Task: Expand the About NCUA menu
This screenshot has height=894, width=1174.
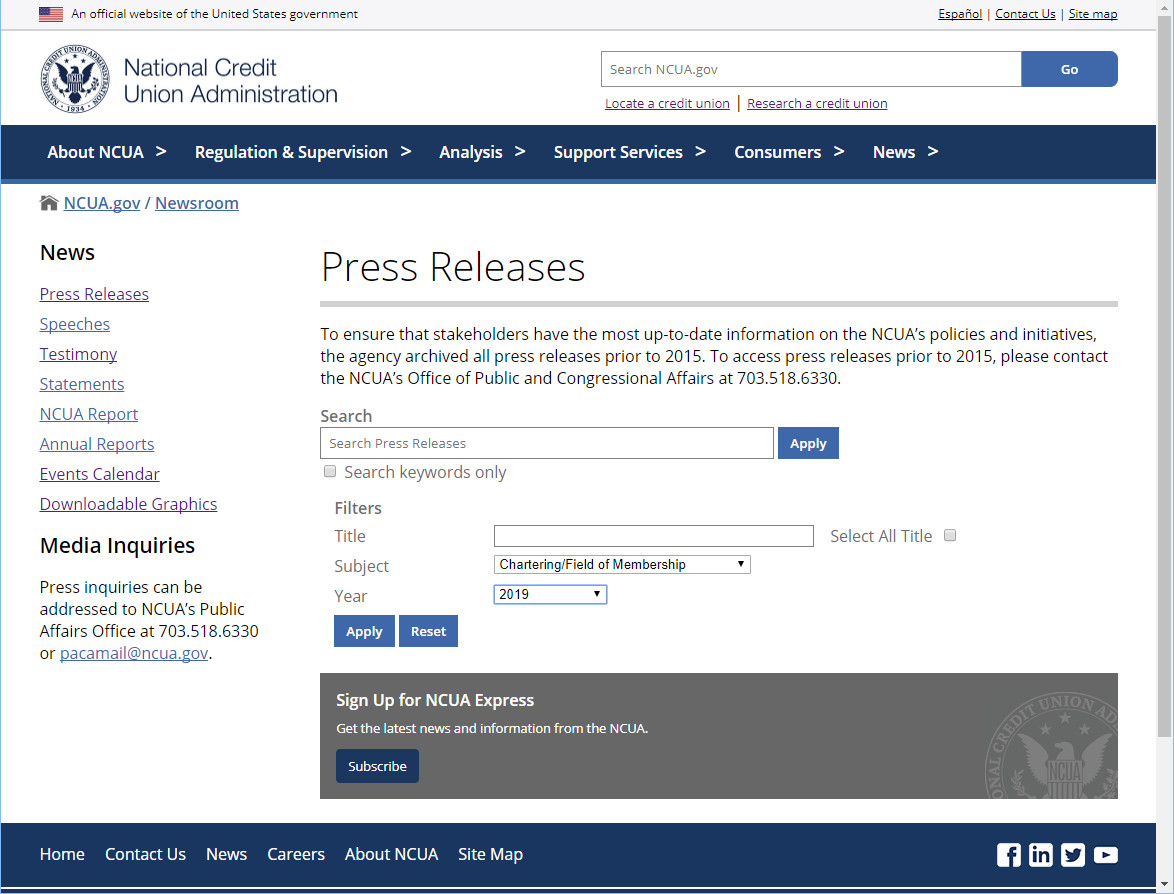Action: 106,152
